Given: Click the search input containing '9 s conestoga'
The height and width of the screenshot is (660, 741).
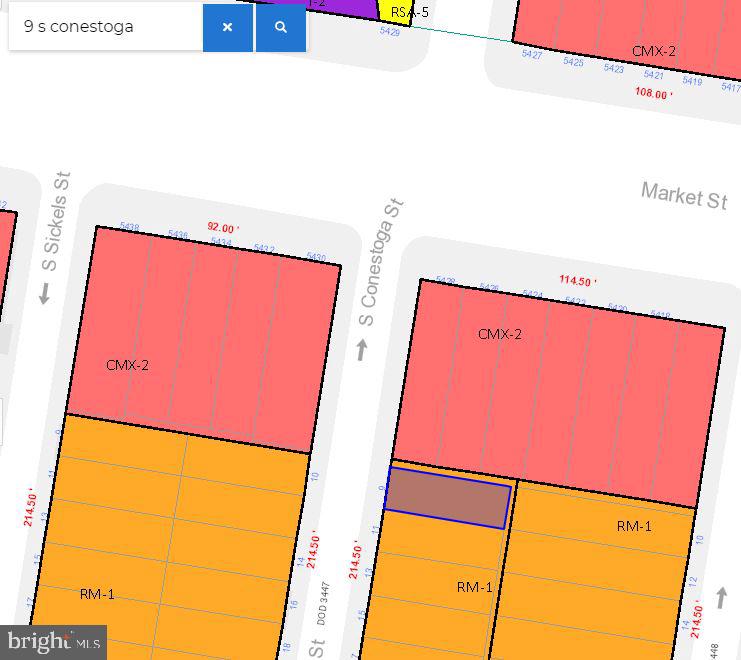Looking at the screenshot, I should click(x=105, y=27).
